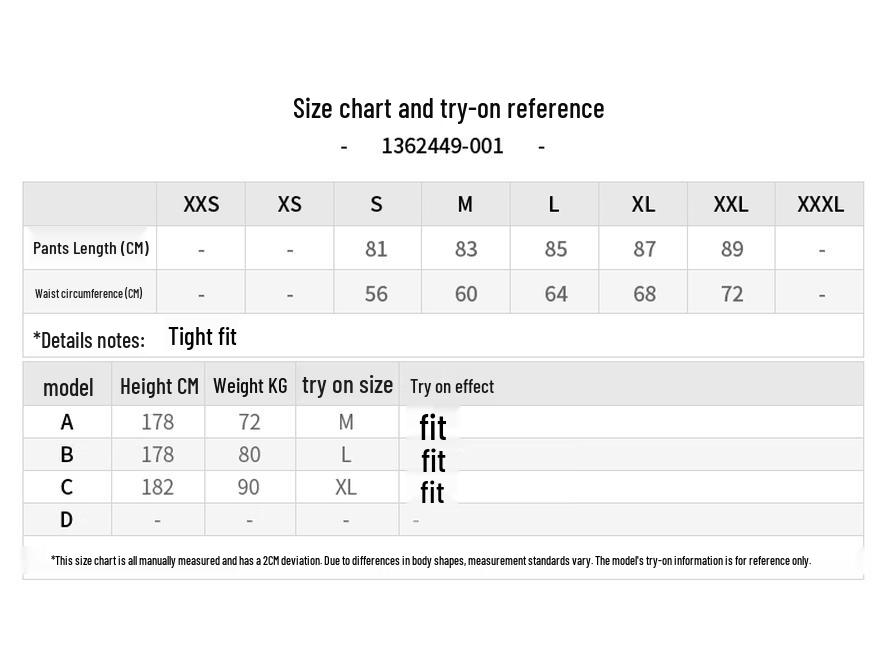Image resolution: width=887 pixels, height=666 pixels.
Task: Click model C try-on size XL
Action: pos(346,487)
